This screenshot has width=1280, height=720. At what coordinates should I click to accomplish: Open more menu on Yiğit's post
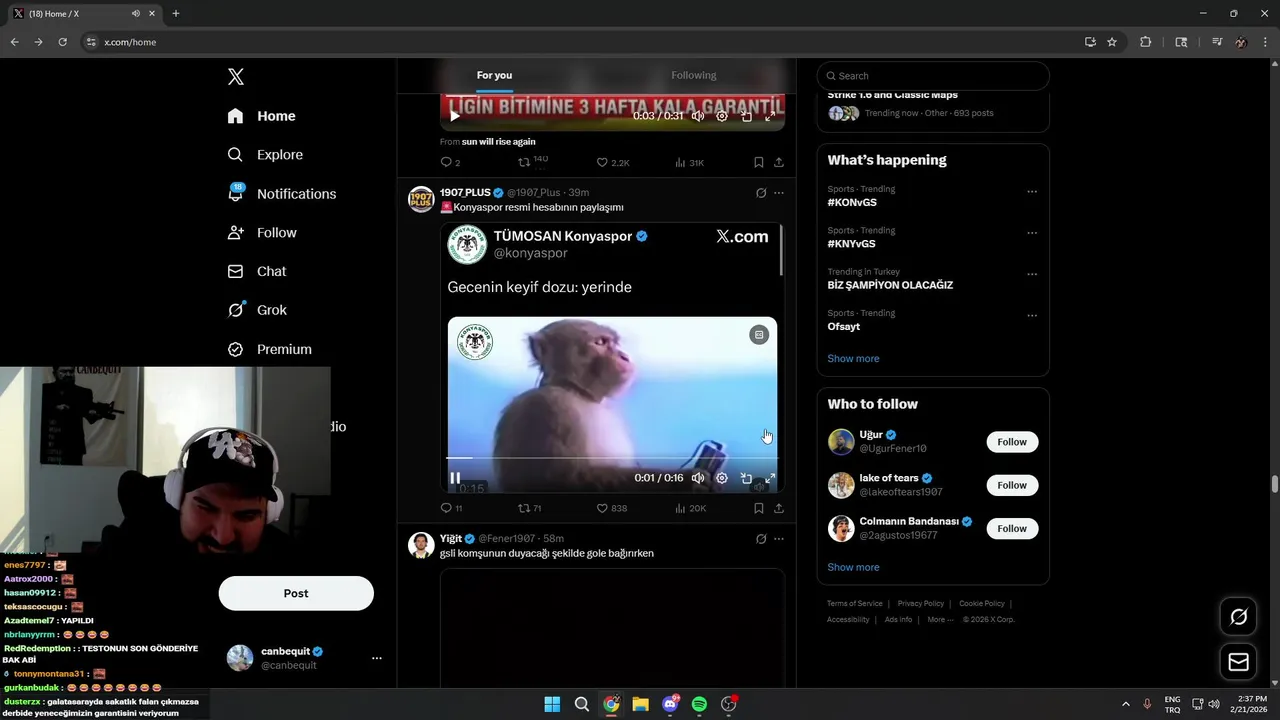(779, 539)
